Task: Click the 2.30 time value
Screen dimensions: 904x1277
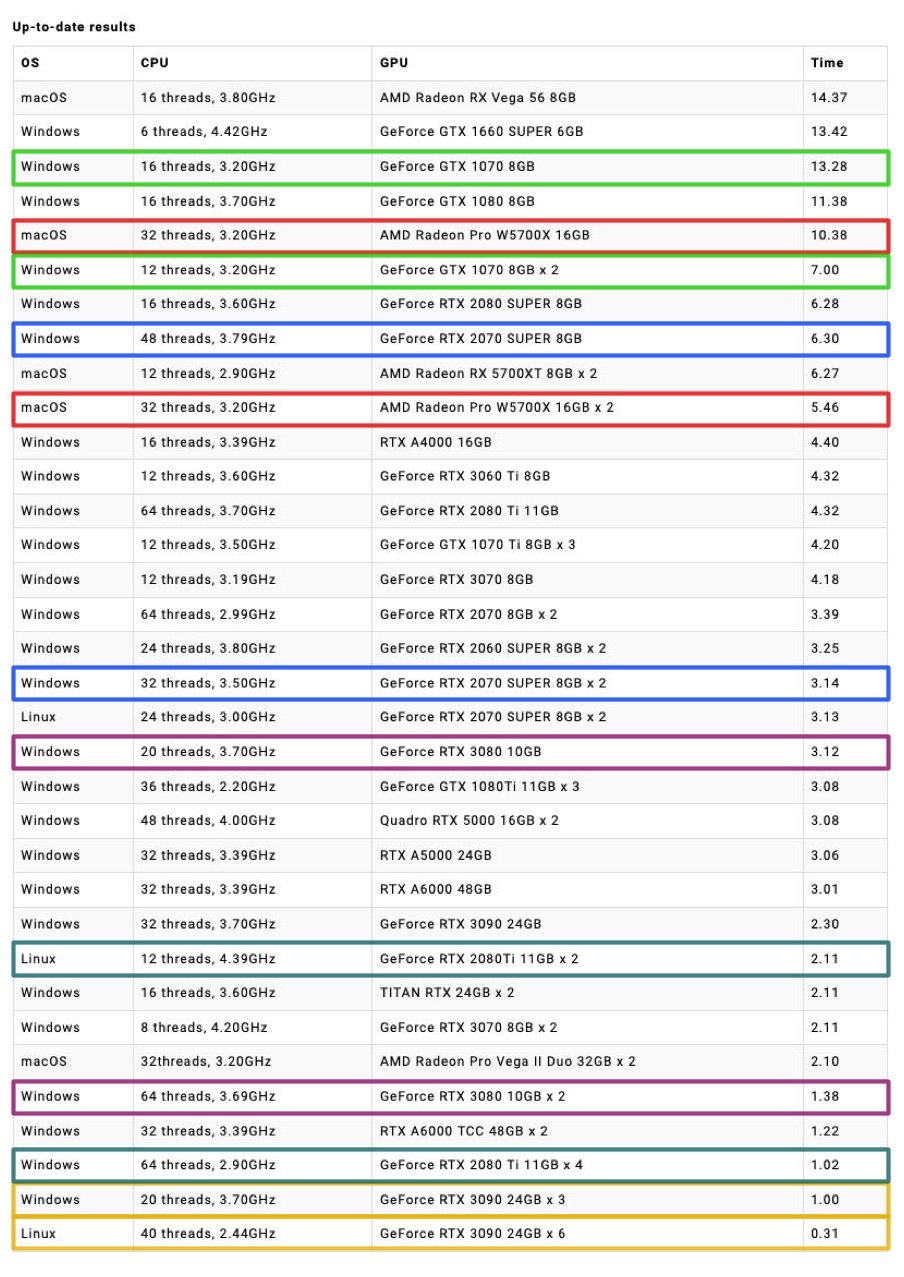Action: click(825, 925)
